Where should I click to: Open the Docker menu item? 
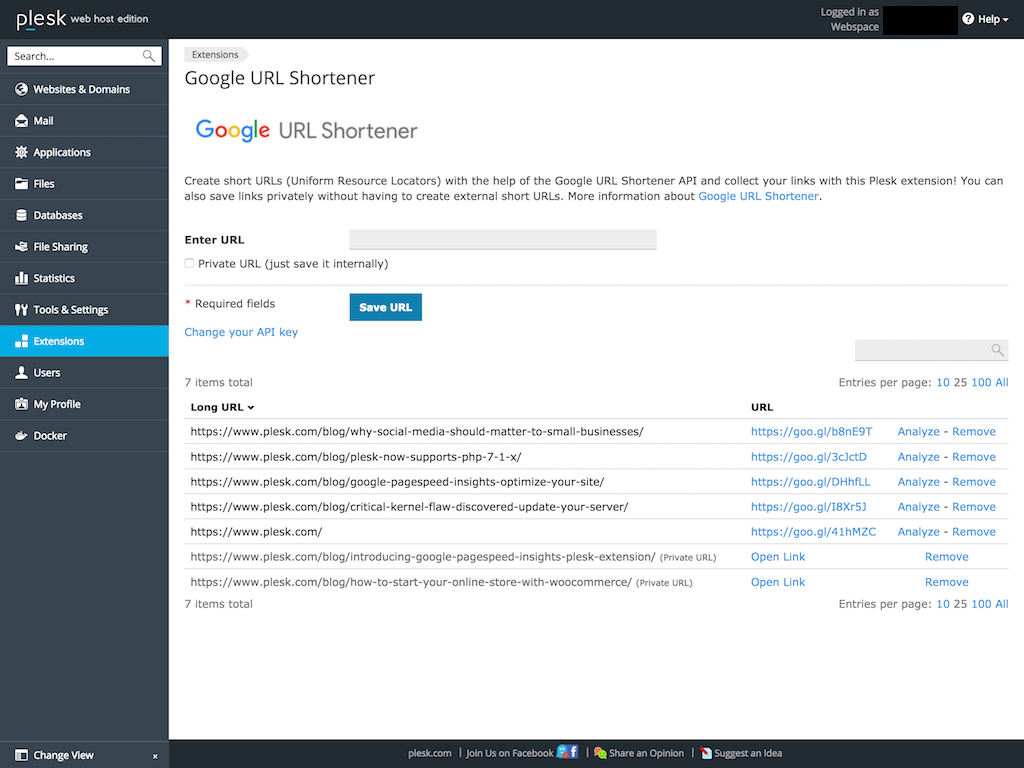pos(84,436)
